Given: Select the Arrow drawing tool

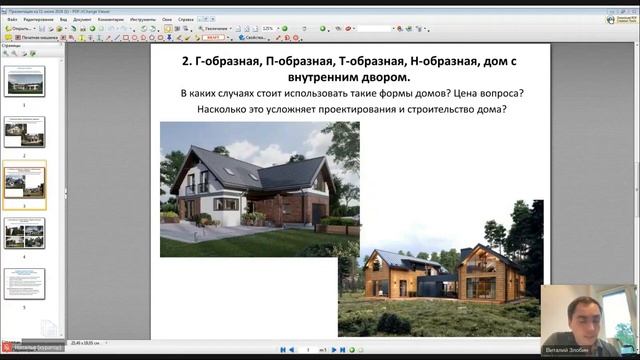Looking at the screenshot, I should click(x=108, y=38).
